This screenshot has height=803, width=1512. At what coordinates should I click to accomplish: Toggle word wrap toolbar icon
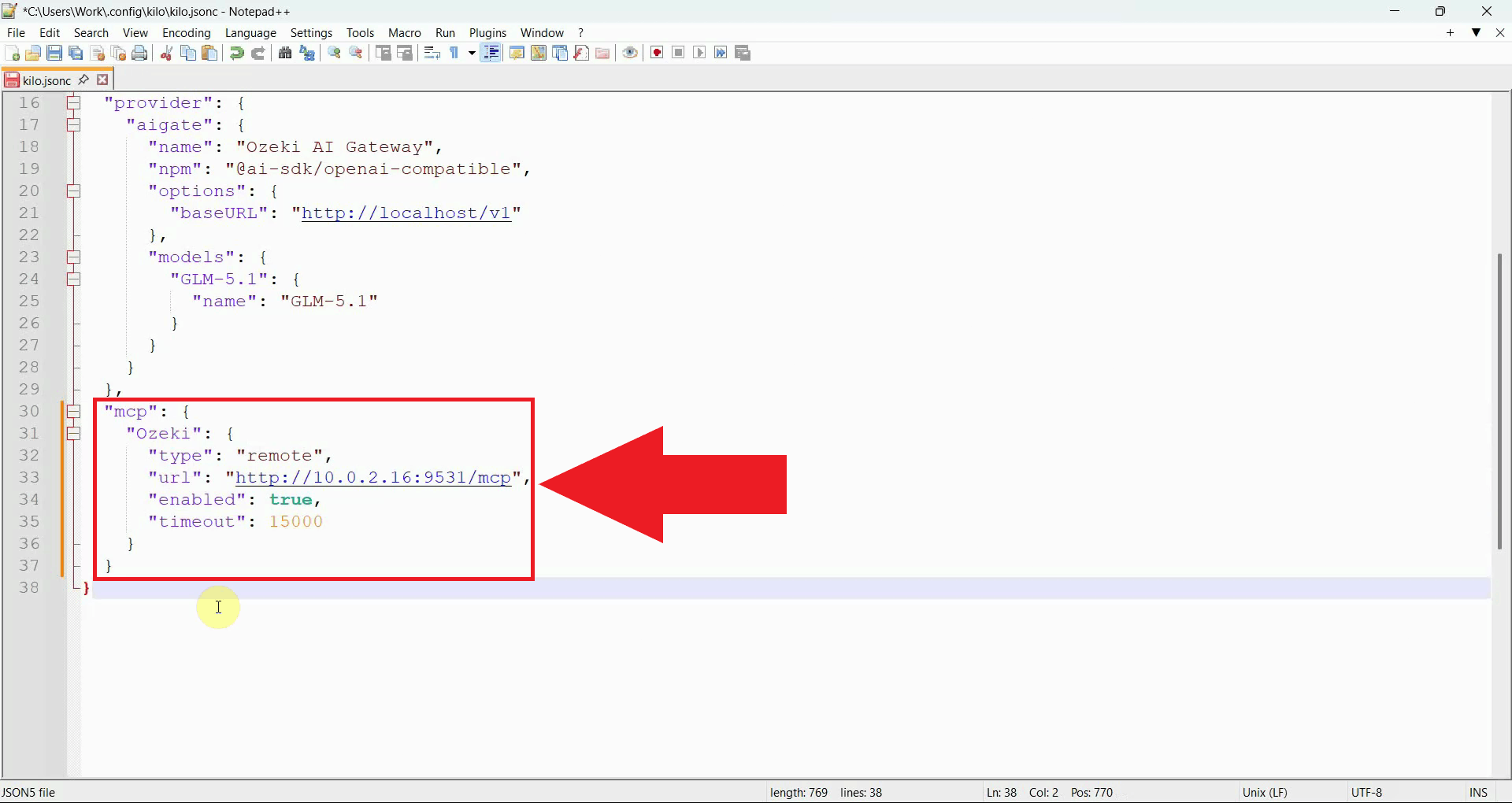[432, 53]
